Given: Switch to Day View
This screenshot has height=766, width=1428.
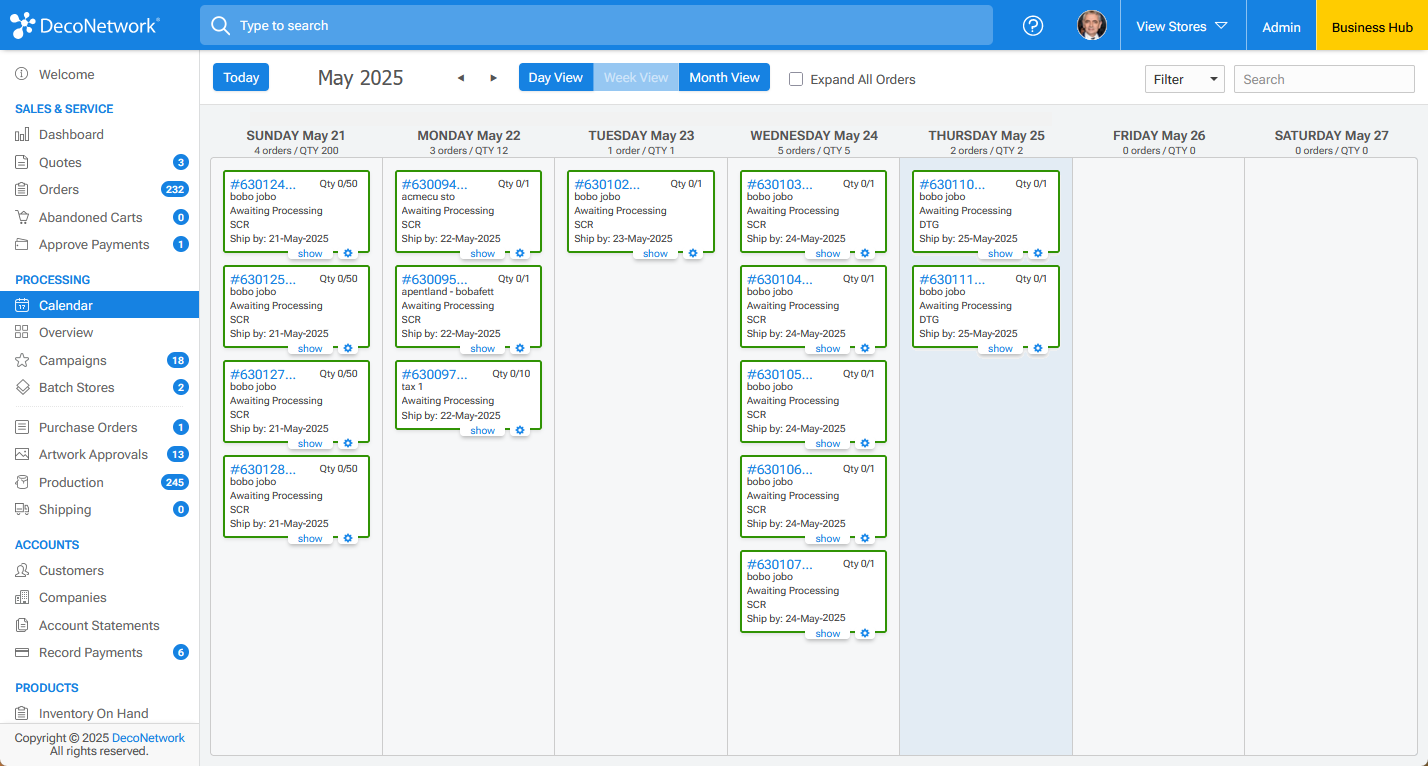Looking at the screenshot, I should [556, 77].
